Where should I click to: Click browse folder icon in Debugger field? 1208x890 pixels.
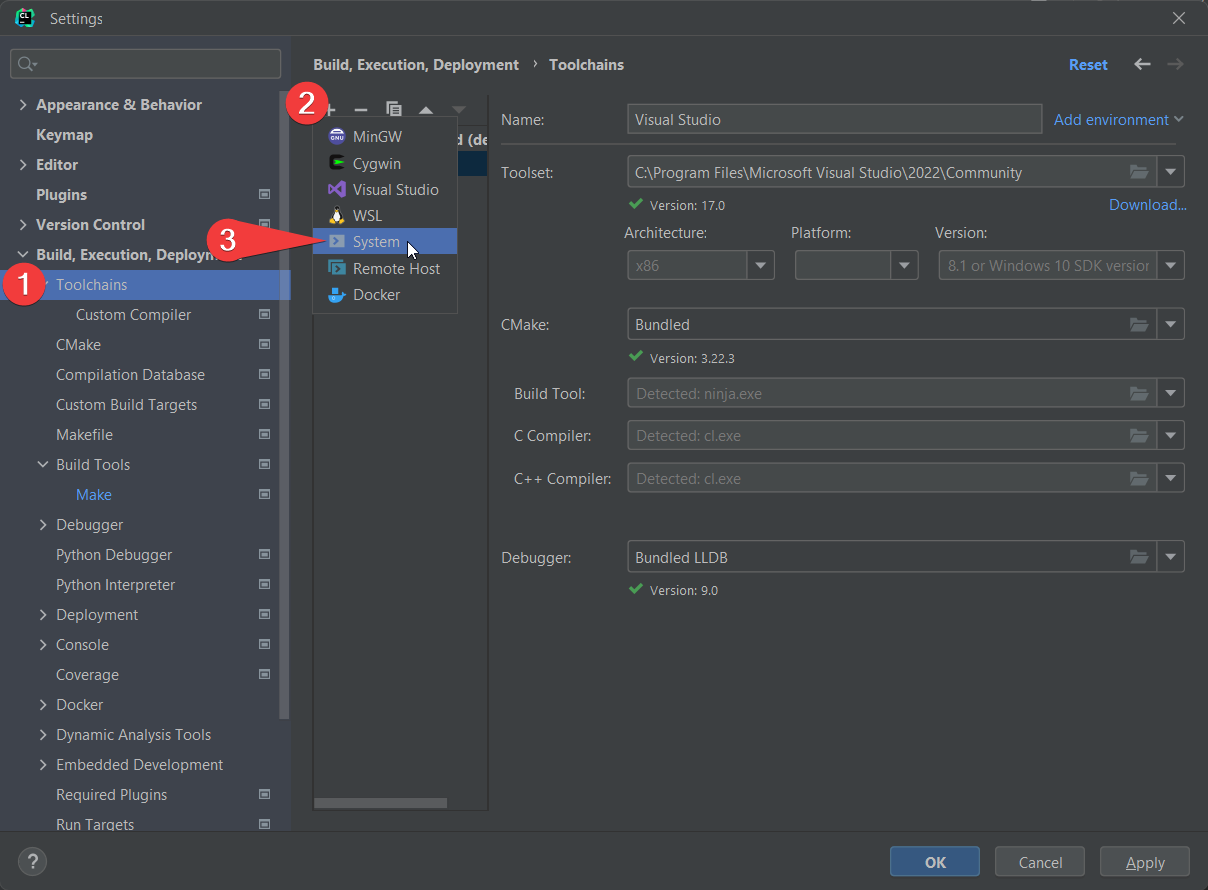[1138, 557]
